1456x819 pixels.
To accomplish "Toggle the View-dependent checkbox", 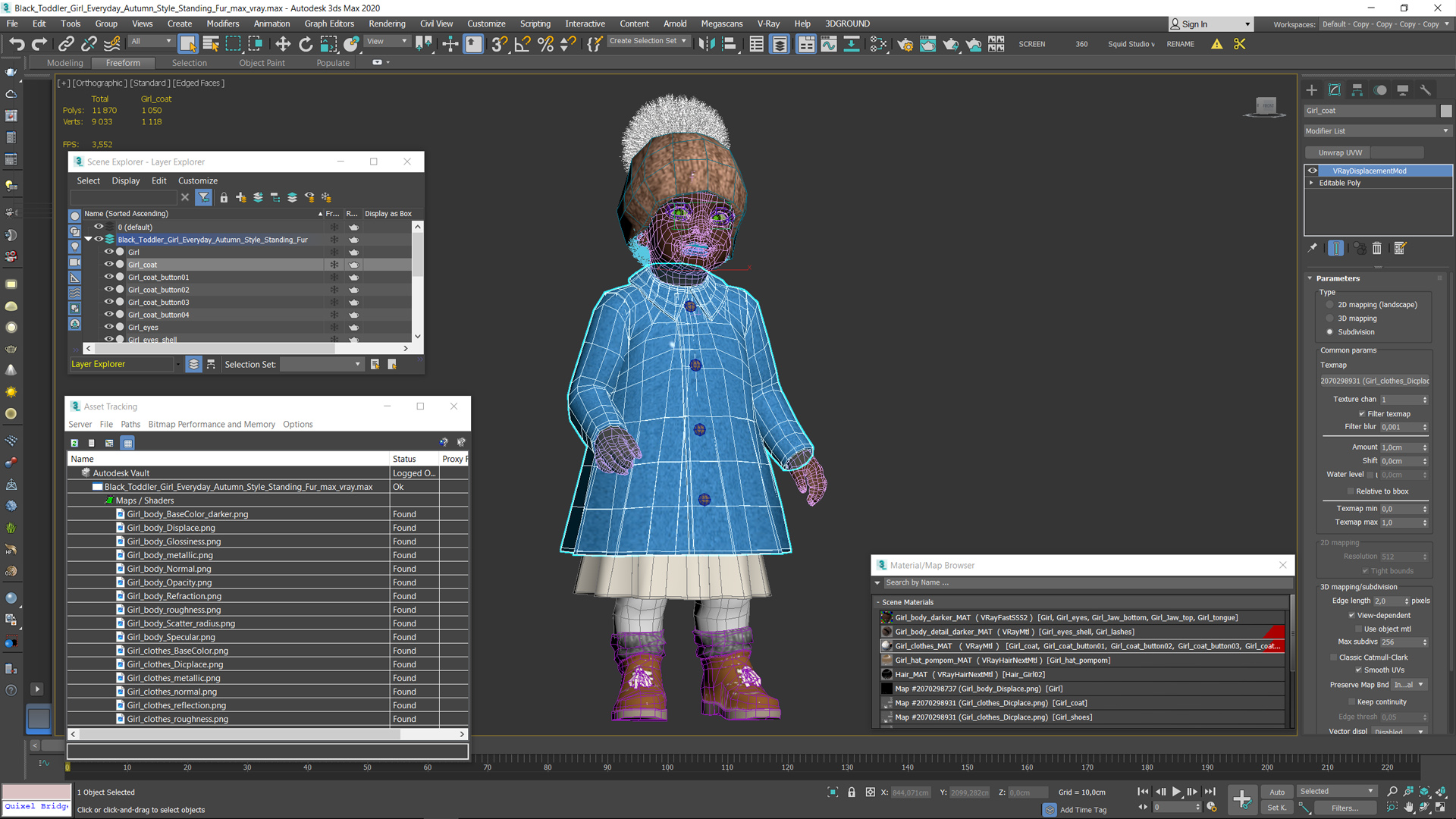I will pyautogui.click(x=1352, y=615).
